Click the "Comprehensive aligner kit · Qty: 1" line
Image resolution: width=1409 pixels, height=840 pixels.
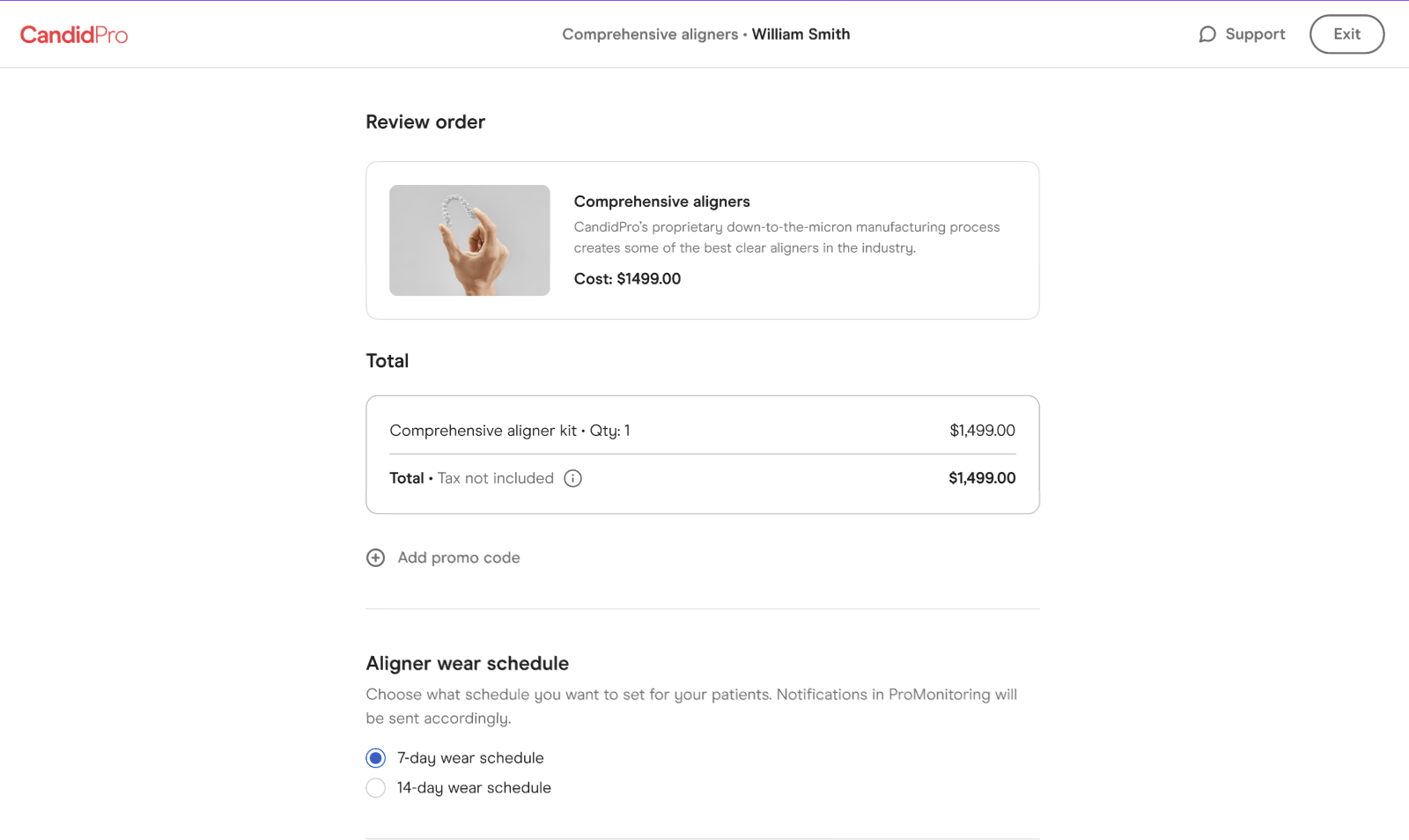[510, 431]
